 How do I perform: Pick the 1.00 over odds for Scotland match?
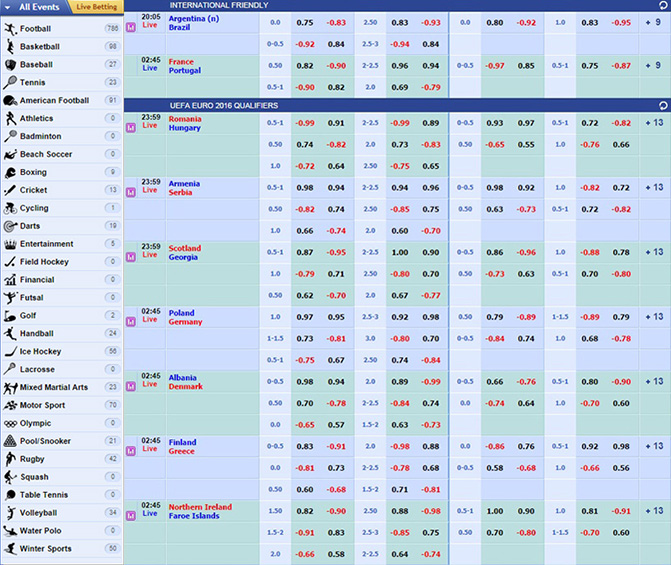coord(400,253)
